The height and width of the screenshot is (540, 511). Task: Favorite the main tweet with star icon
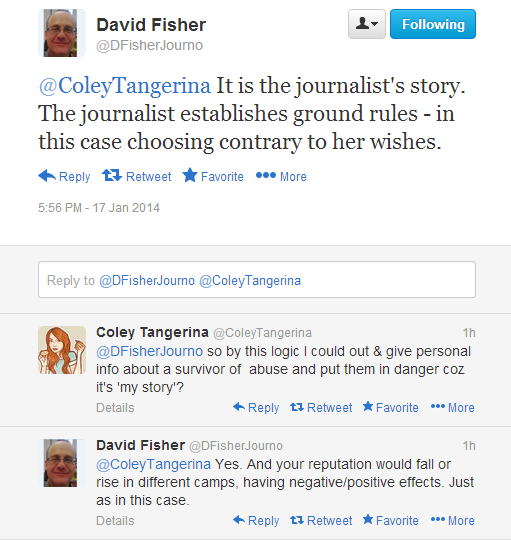pos(213,176)
